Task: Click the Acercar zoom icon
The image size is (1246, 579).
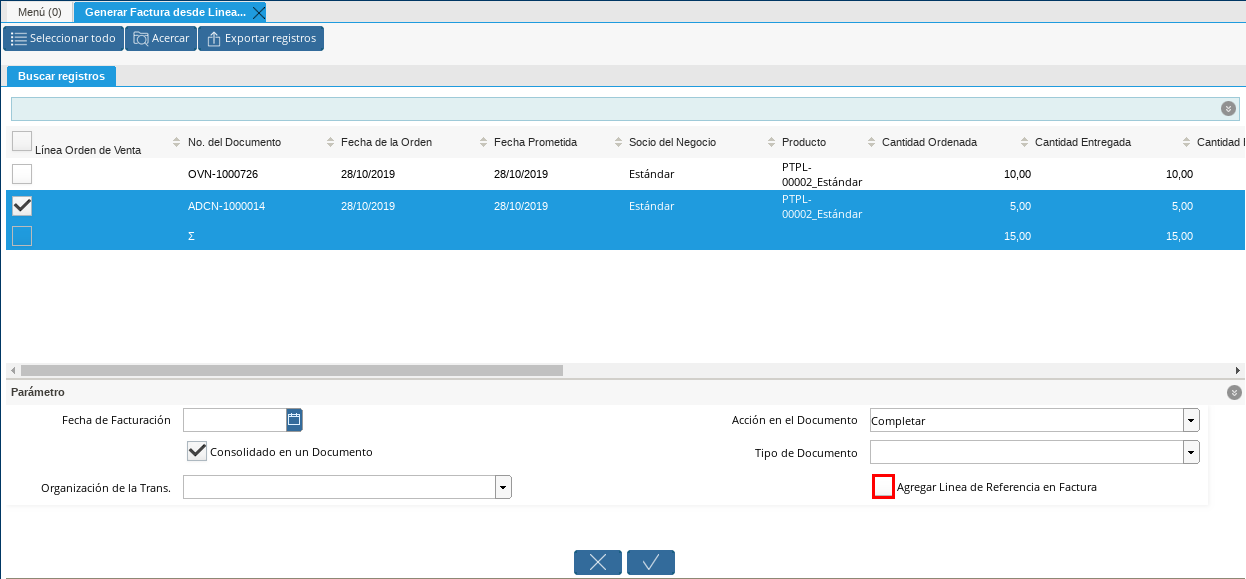Action: click(x=141, y=39)
